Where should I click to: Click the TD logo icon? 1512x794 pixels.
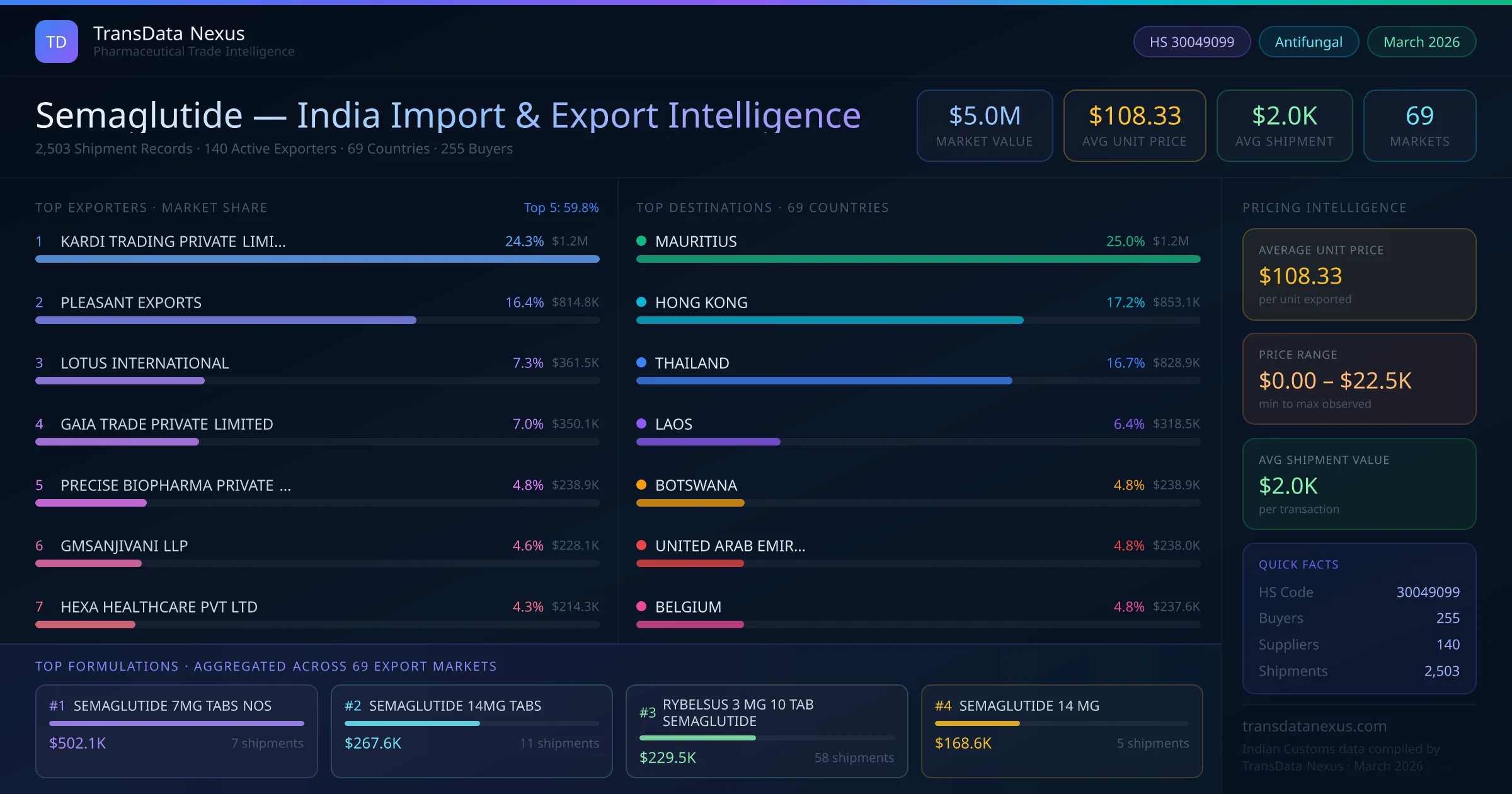pos(57,42)
